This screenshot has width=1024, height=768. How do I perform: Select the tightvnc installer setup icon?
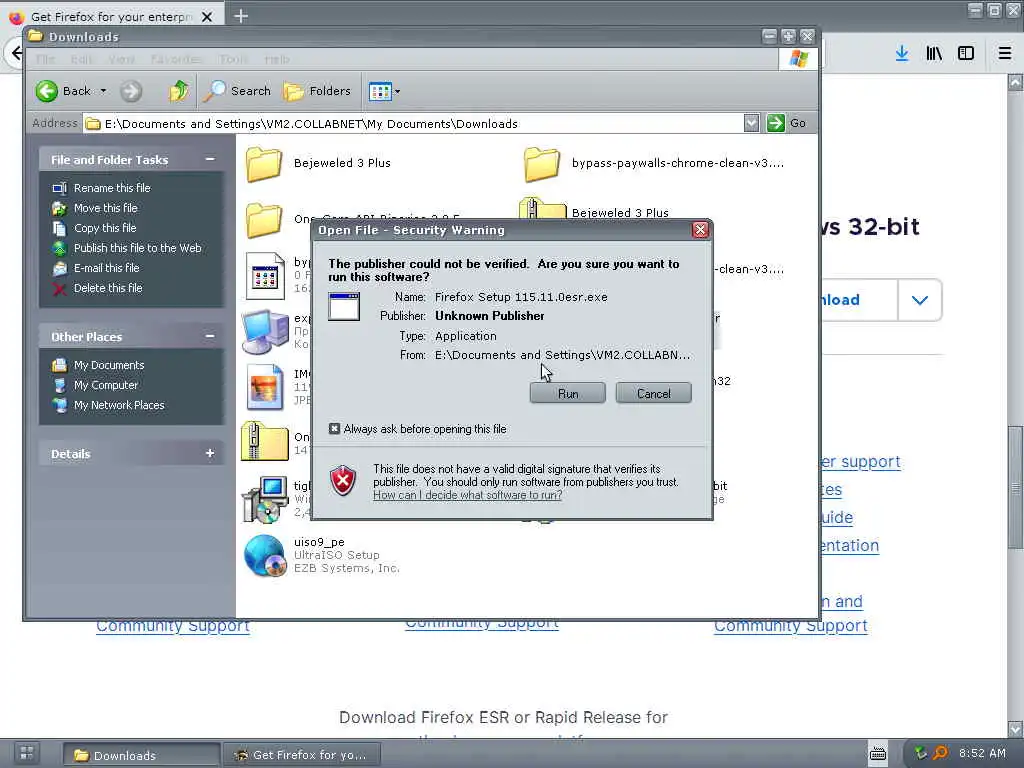coord(264,500)
